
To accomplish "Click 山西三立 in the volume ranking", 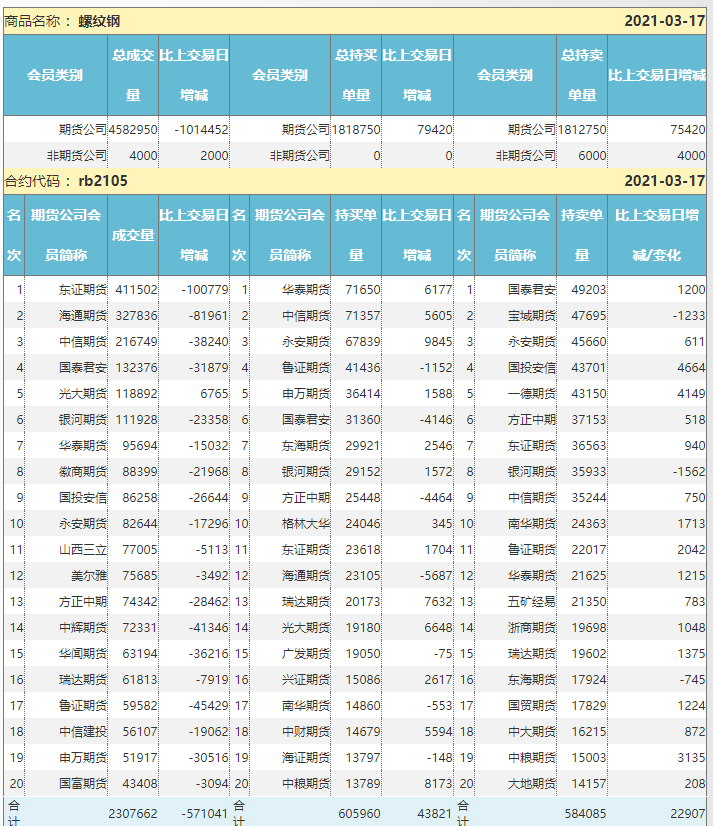I will click(x=82, y=549).
